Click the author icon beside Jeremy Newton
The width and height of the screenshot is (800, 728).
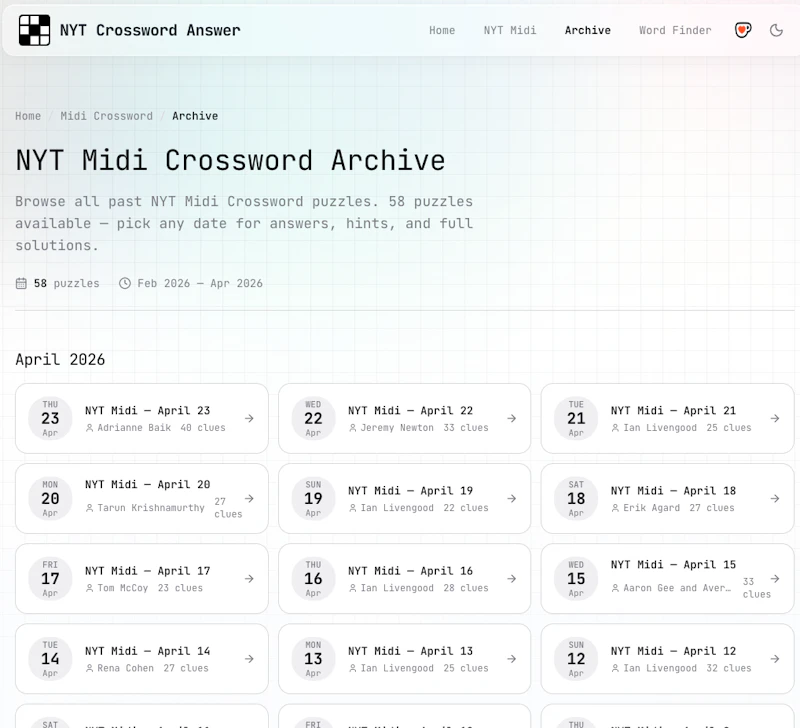353,428
